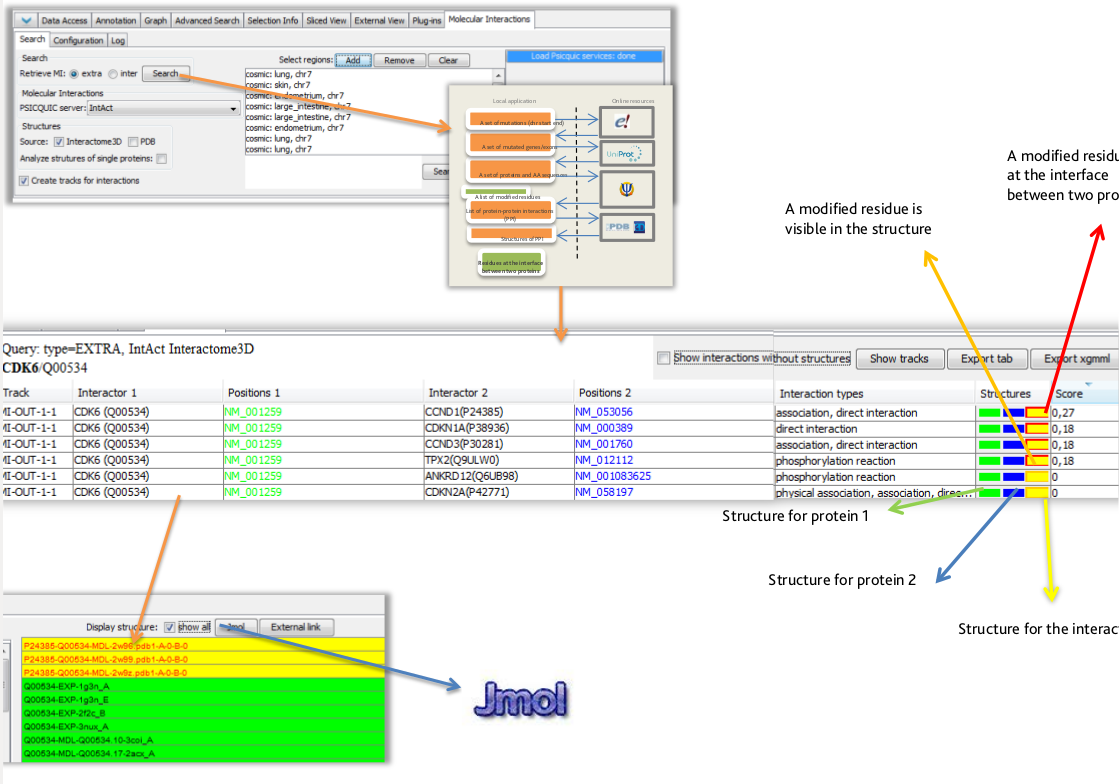
Task: Click yellow structure bar in CDKN2A row
Action: pos(1037,492)
